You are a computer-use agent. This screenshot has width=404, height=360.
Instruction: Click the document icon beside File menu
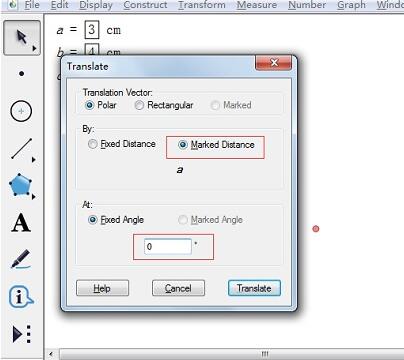(x=13, y=5)
